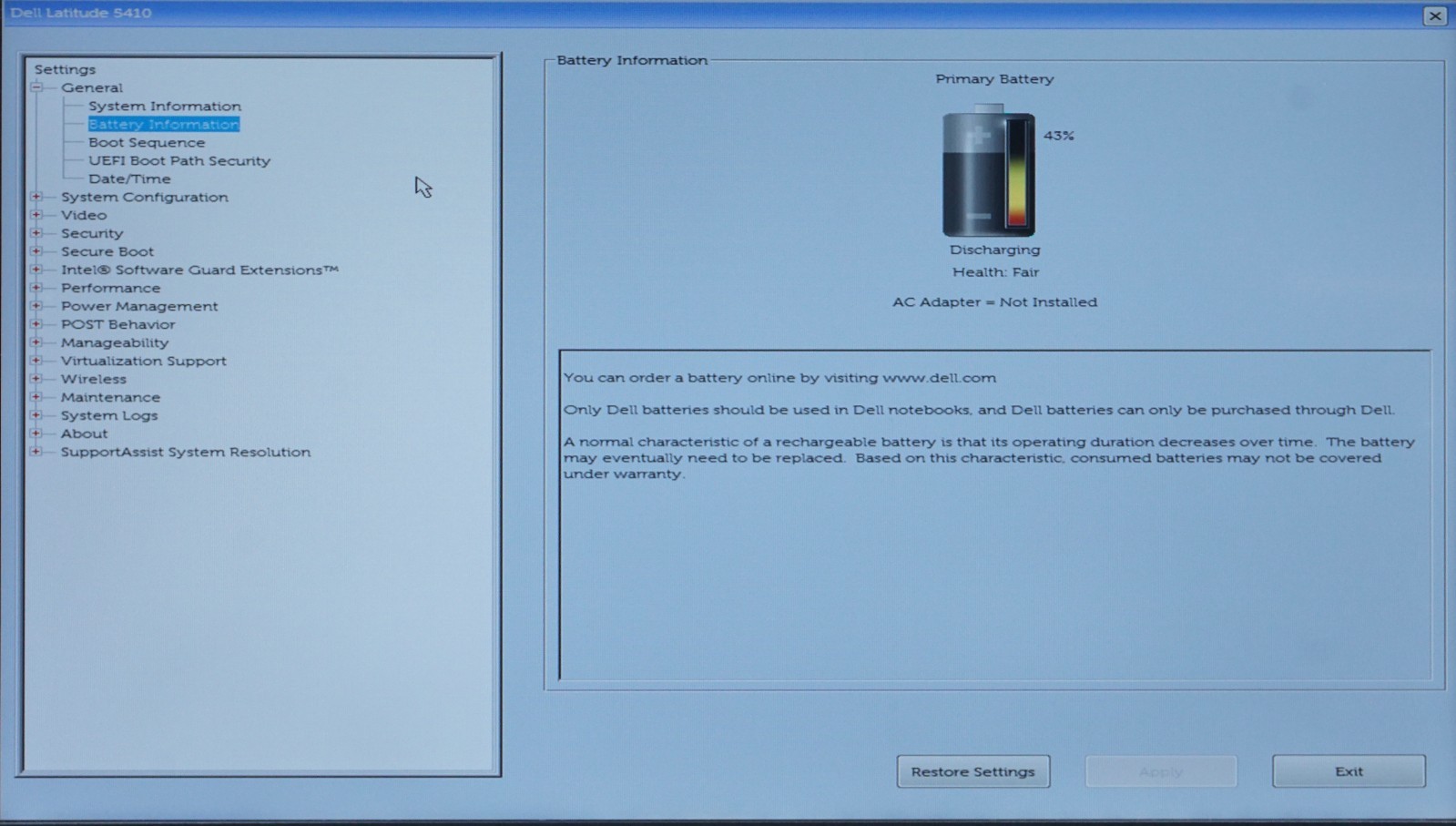Expand the Performance node

click(36, 288)
